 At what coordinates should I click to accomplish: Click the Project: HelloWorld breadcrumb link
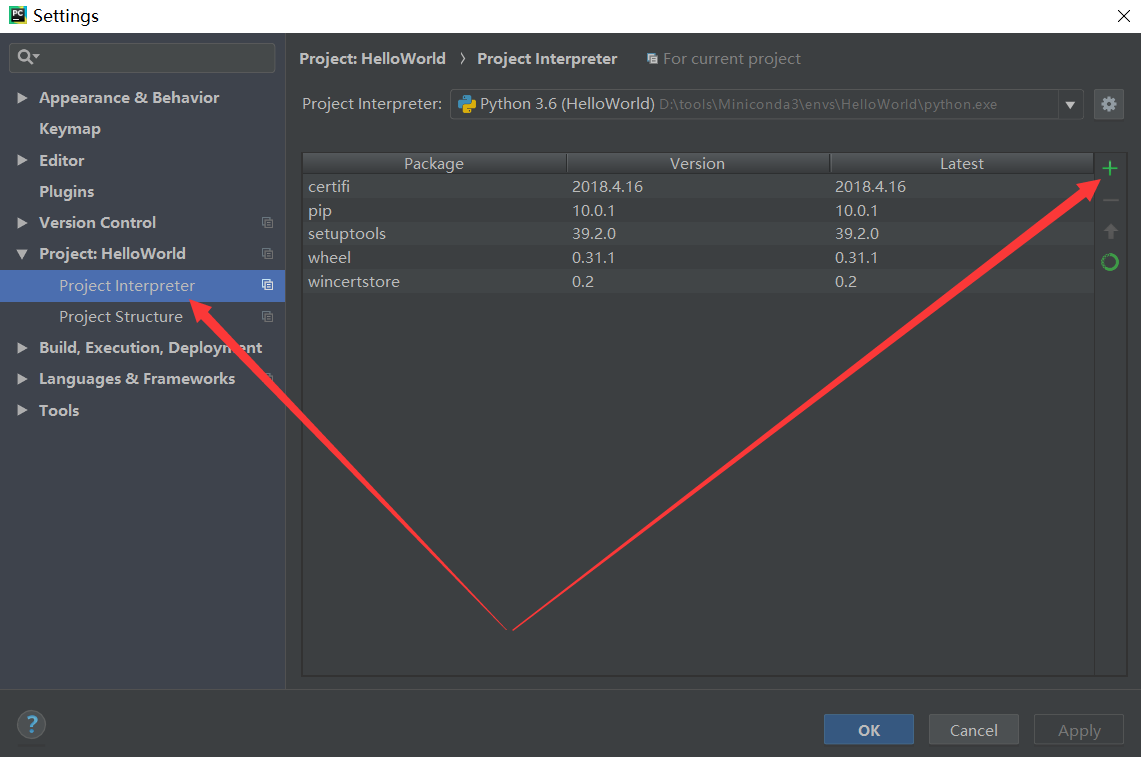click(x=372, y=58)
